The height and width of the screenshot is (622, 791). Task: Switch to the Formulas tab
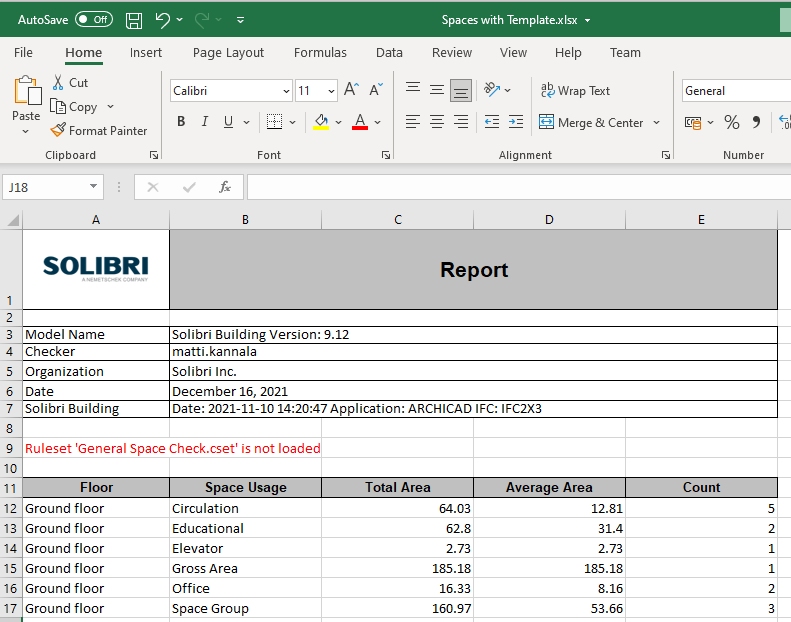tap(320, 52)
